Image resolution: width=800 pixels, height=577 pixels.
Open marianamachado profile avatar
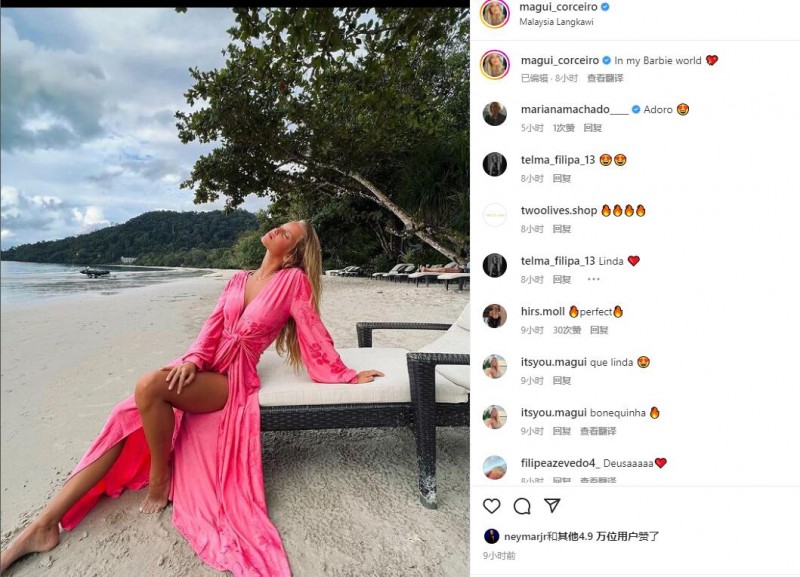point(495,113)
